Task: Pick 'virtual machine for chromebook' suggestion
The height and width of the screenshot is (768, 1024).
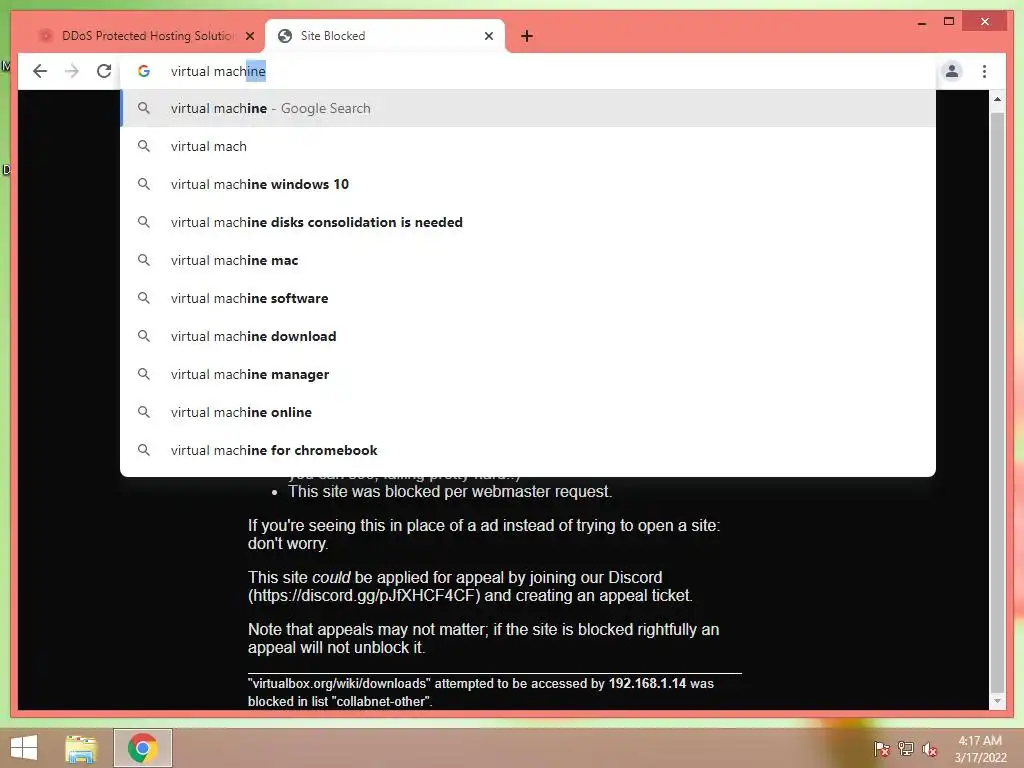Action: pyautogui.click(x=528, y=450)
